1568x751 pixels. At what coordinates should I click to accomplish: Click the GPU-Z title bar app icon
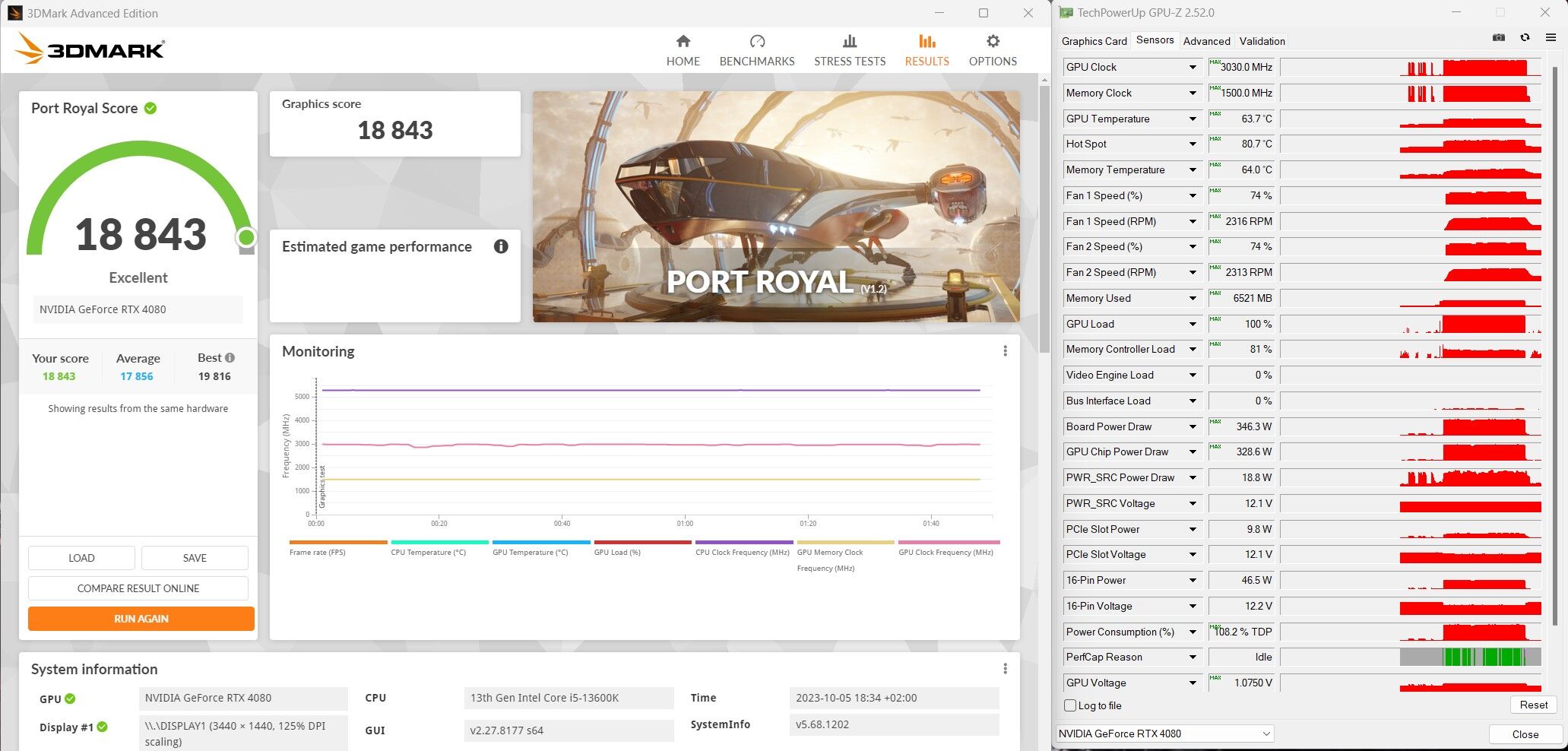(x=1066, y=13)
